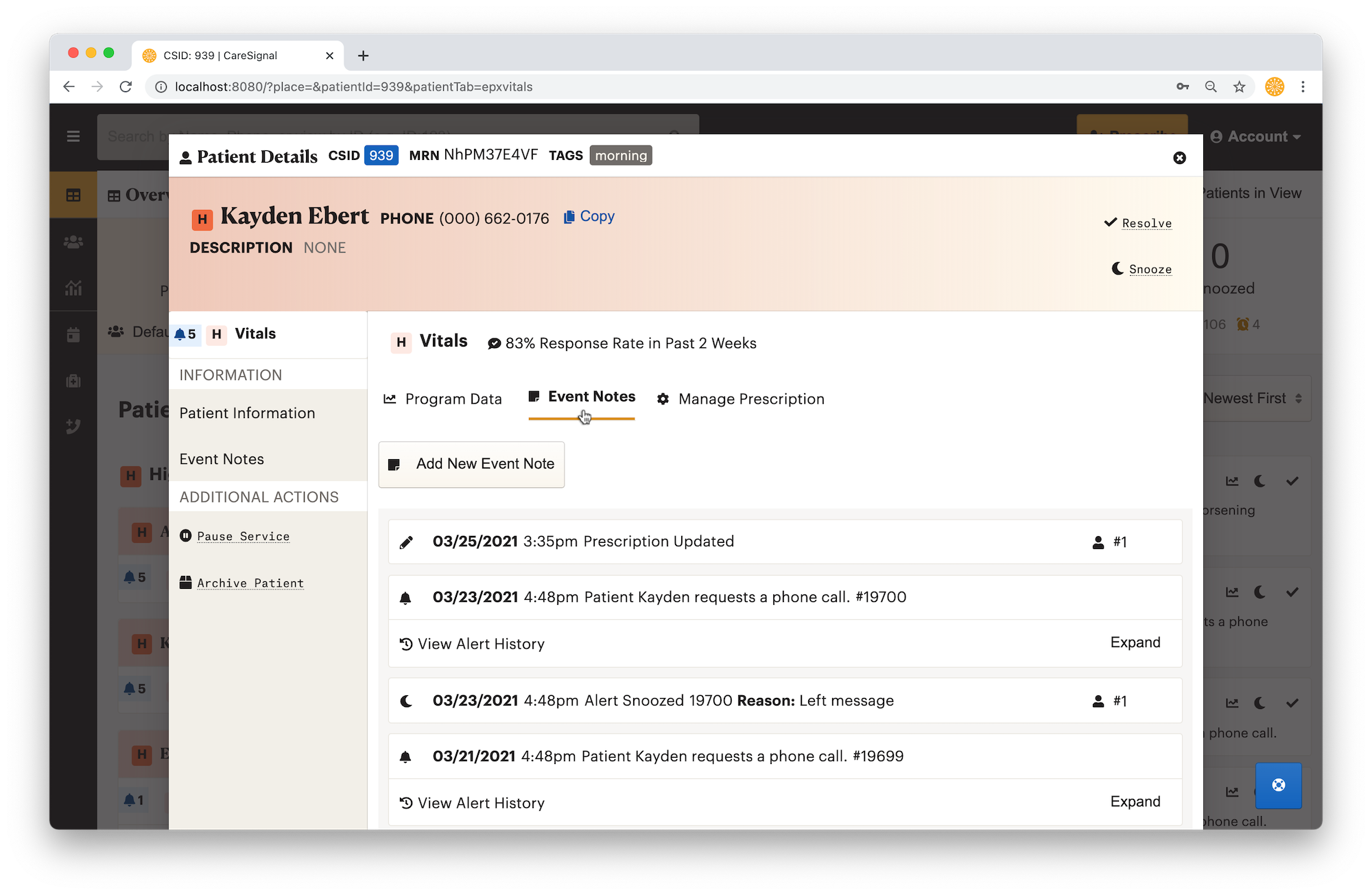Viewport: 1372px width, 895px height.
Task: Snooze the patient alert
Action: [1142, 269]
